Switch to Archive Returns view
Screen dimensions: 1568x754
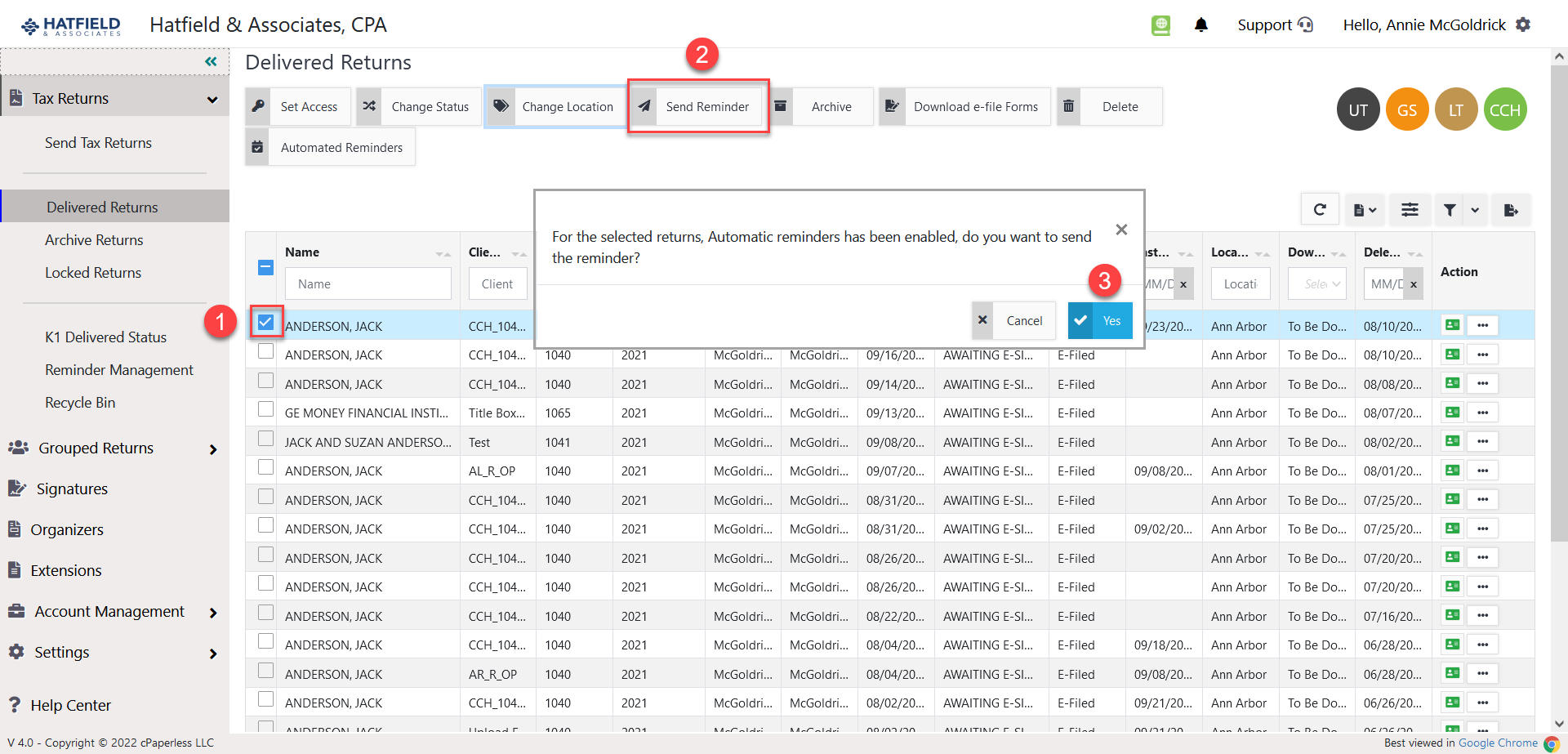point(94,239)
